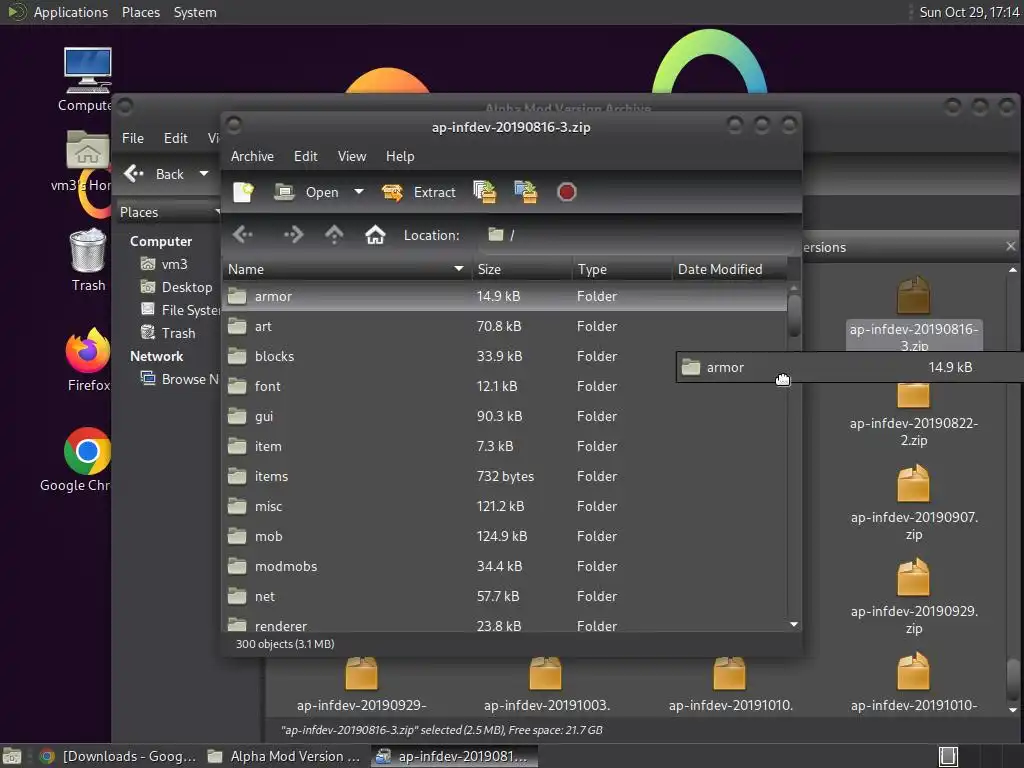
Task: Select the misc folder row
Action: tap(504, 507)
